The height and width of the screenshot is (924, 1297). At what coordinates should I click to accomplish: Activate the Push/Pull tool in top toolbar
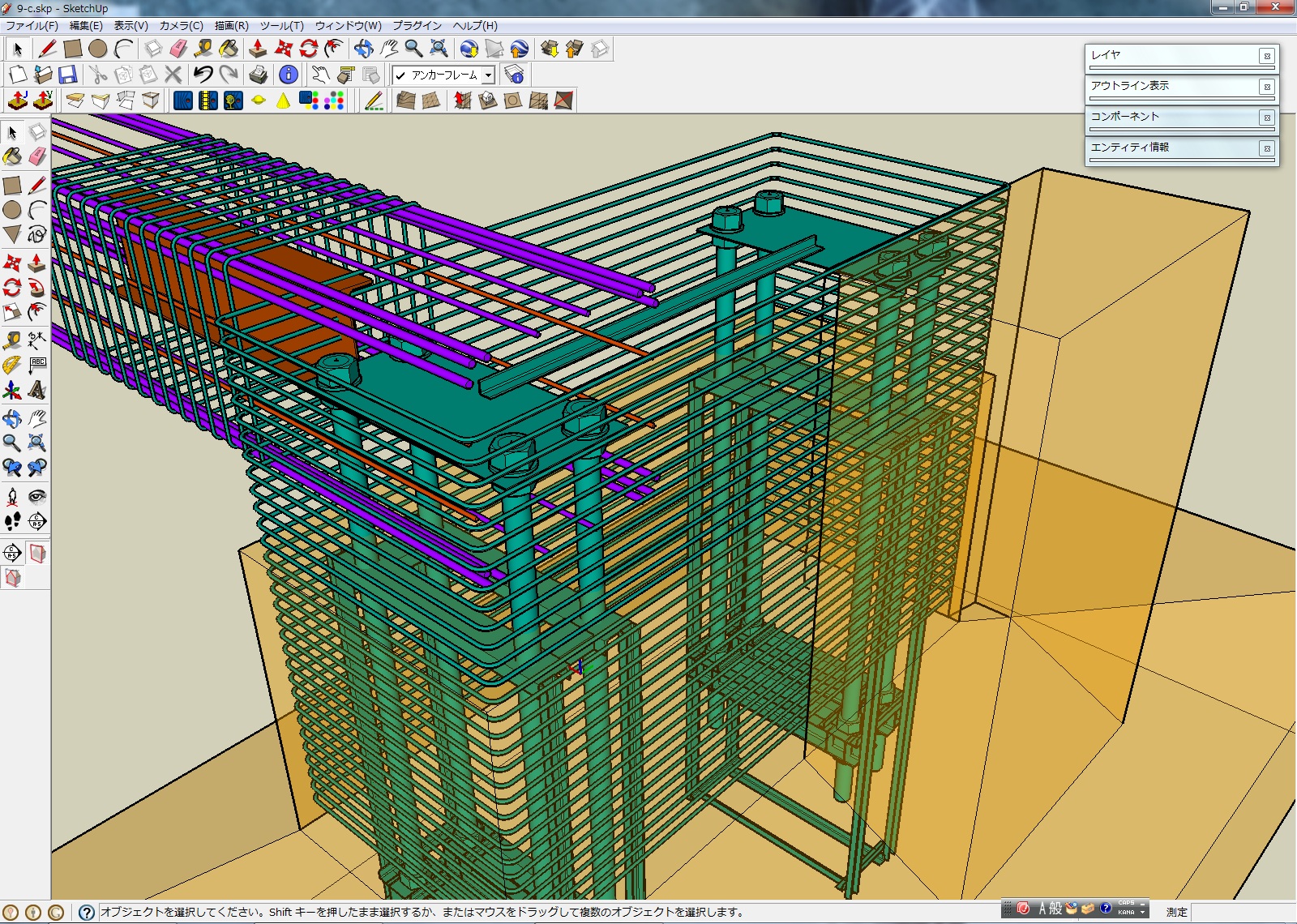[257, 49]
